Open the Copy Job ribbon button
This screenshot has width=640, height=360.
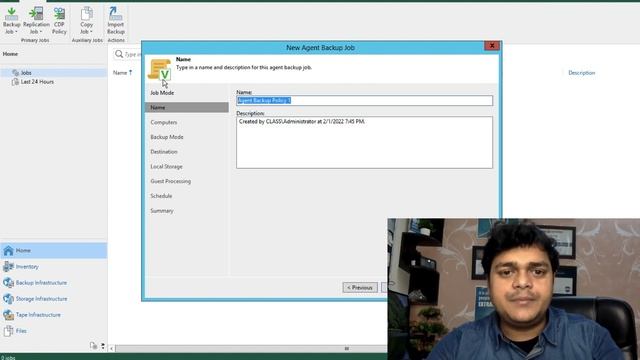[x=86, y=20]
